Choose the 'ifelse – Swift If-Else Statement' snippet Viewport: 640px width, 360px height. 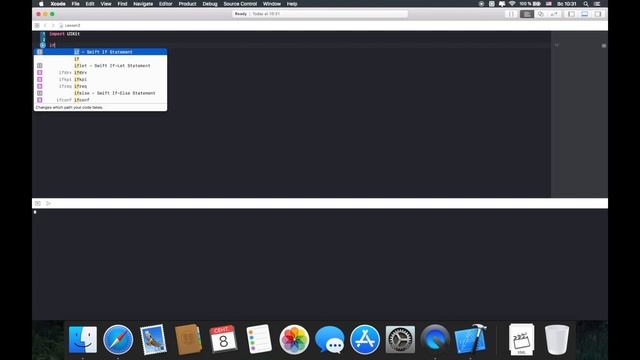(100, 93)
